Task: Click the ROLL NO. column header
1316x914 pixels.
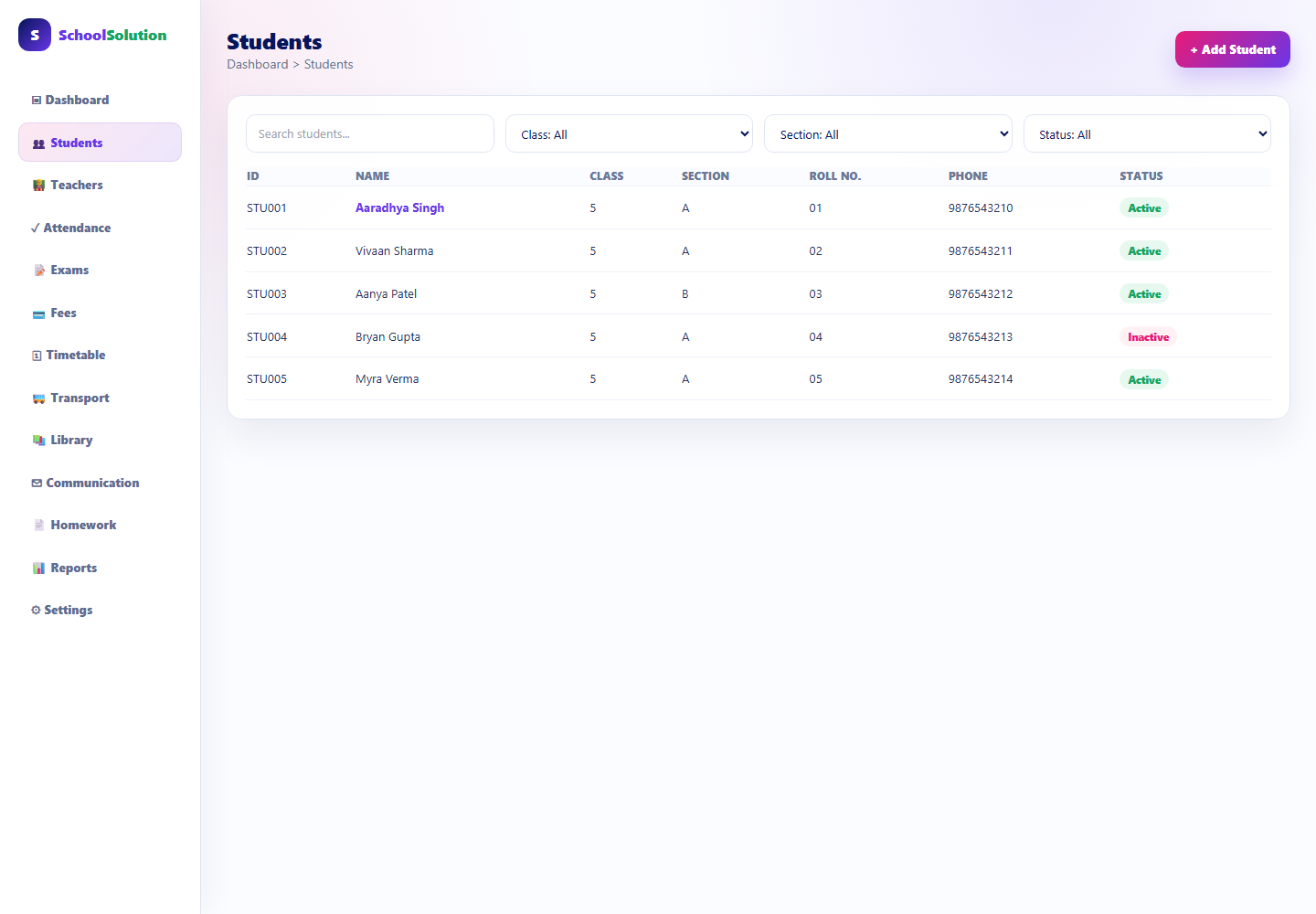Action: point(834,176)
